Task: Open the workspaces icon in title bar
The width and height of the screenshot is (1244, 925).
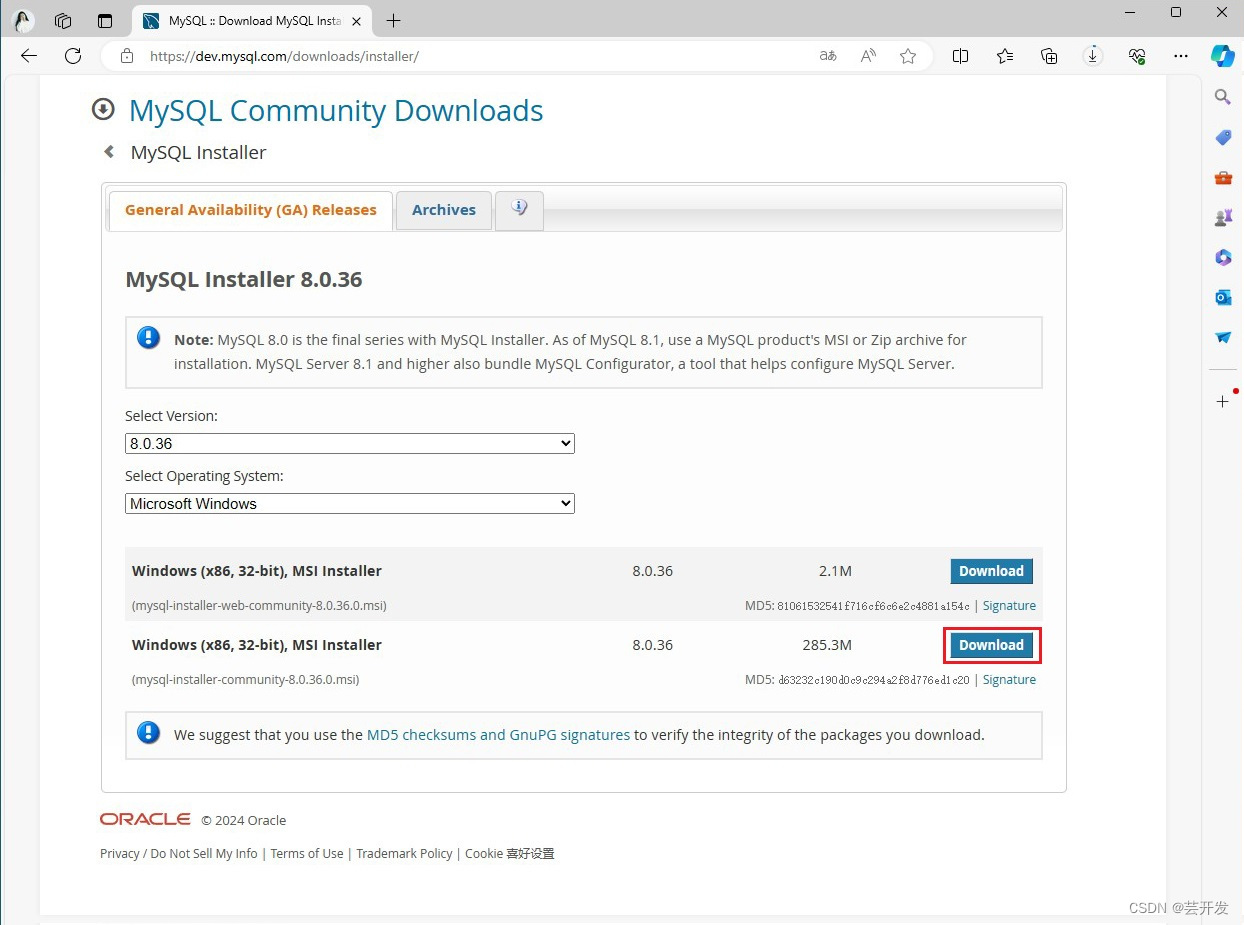Action: [x=63, y=21]
